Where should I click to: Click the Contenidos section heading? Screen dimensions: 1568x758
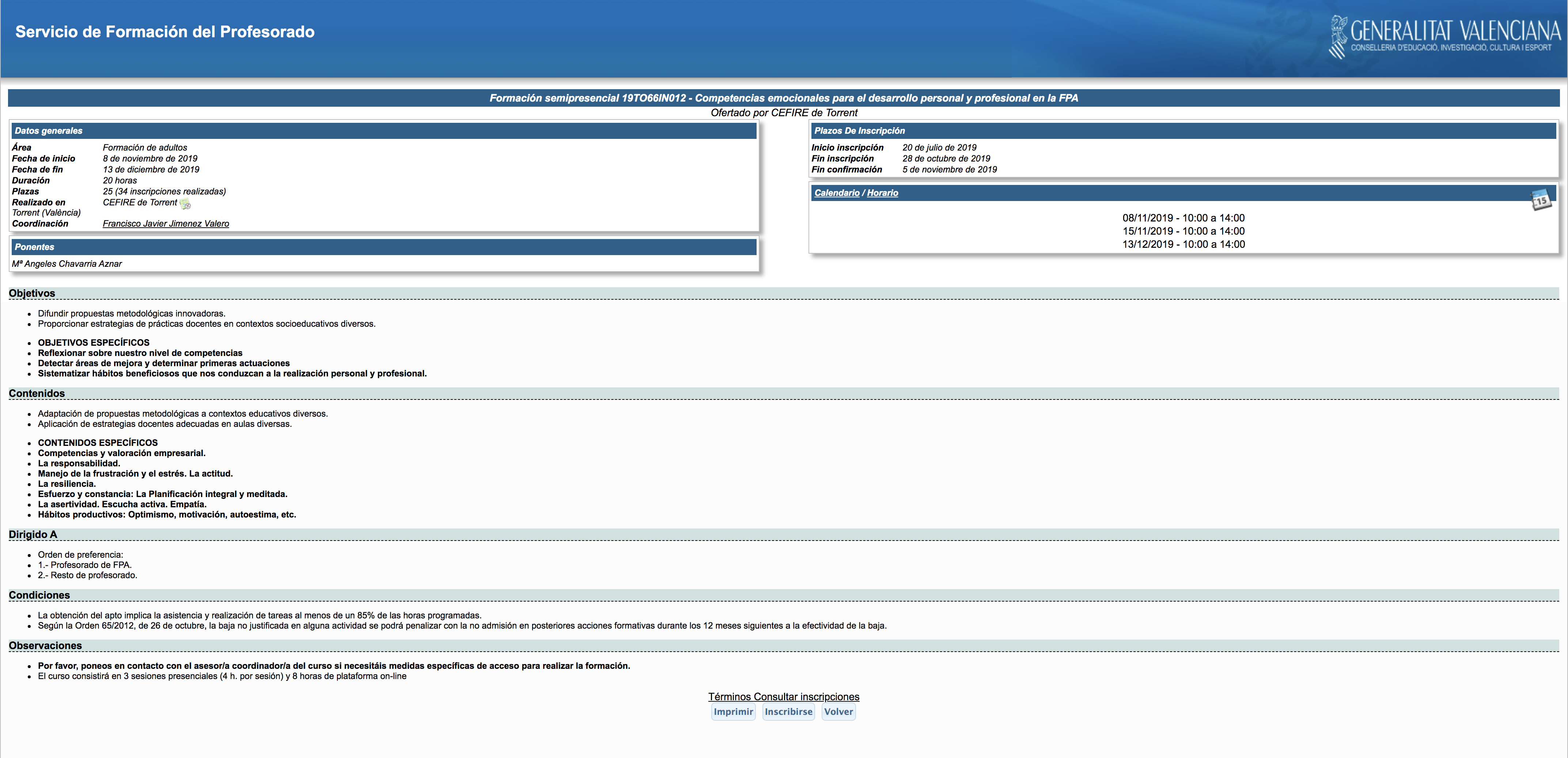click(x=37, y=393)
